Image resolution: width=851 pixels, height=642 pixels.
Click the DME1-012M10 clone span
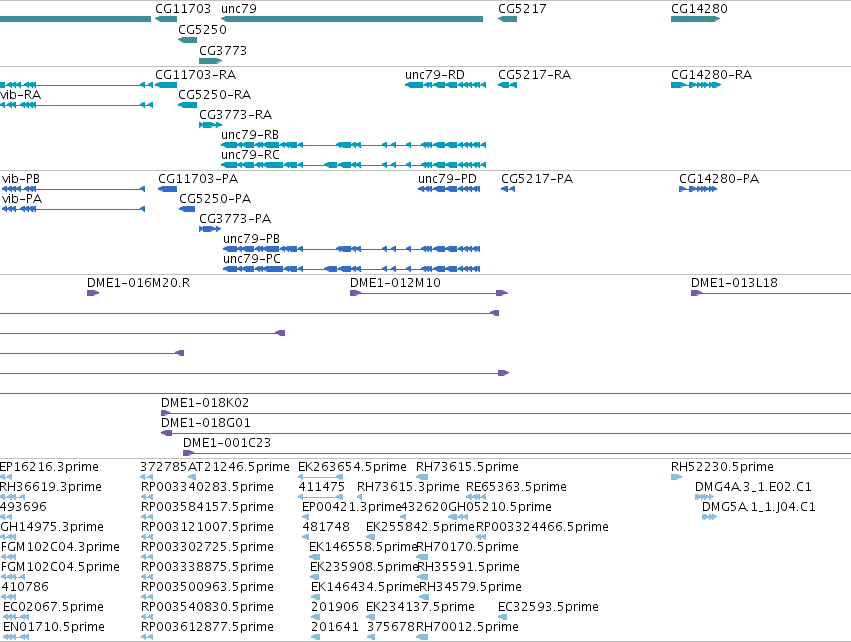coord(429,293)
